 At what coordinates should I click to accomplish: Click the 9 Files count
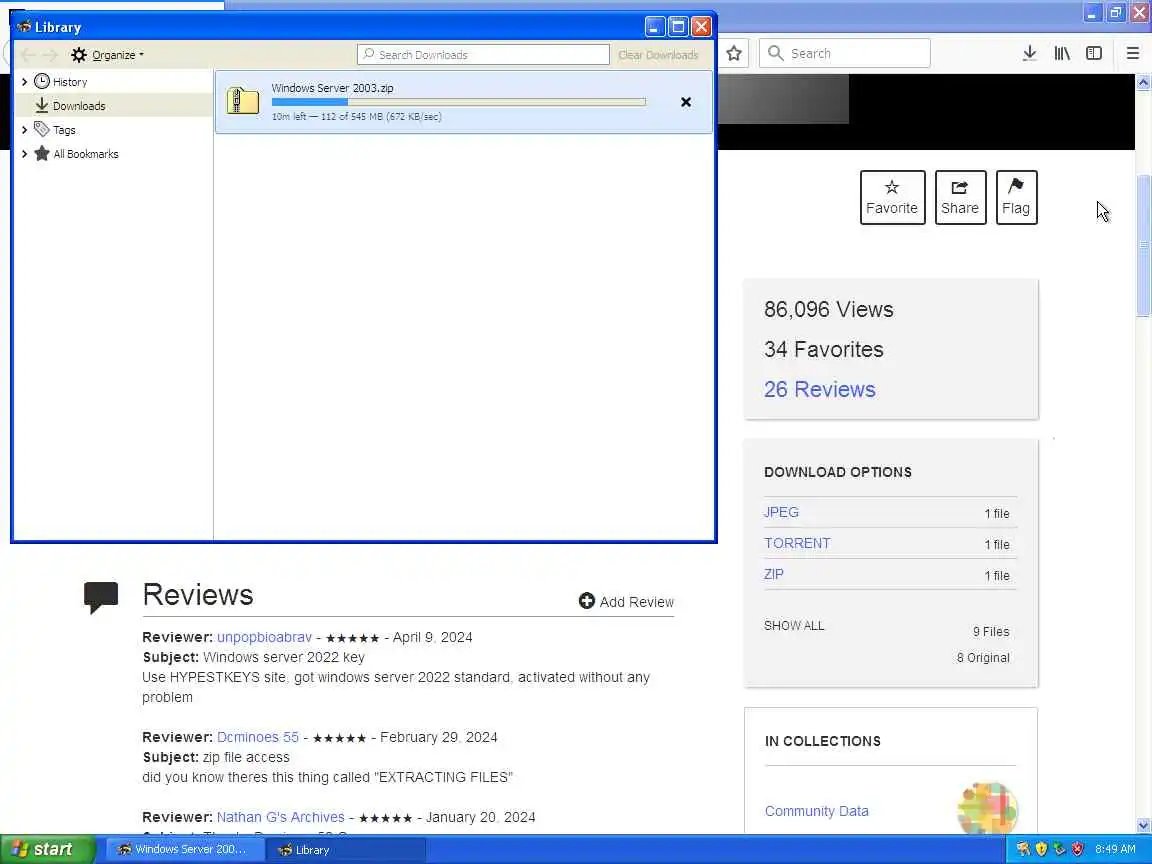991,632
